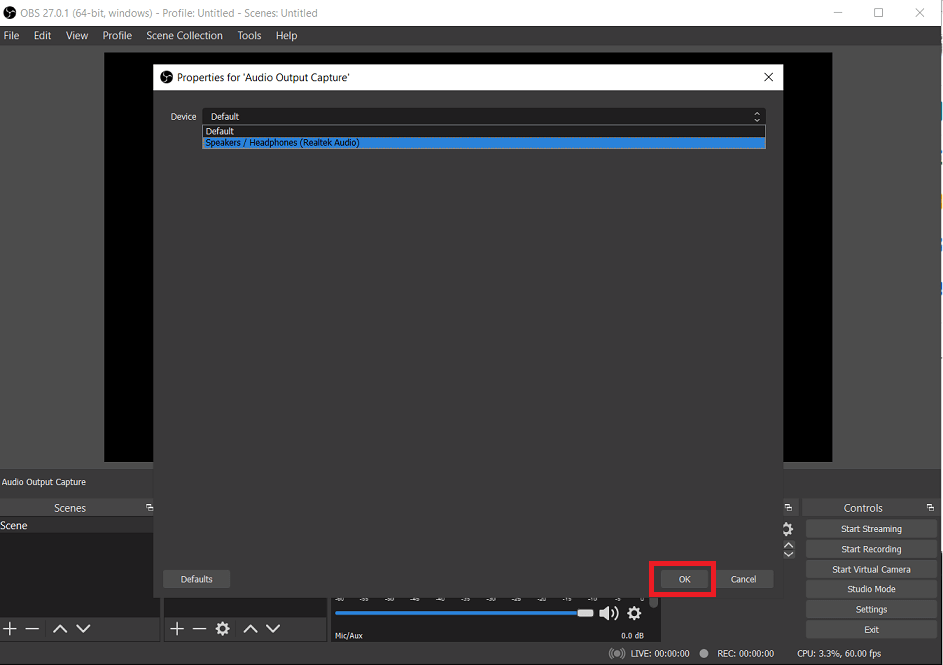The width and height of the screenshot is (943, 665).
Task: Move scene down with Scenes panel down arrow
Action: (x=83, y=629)
